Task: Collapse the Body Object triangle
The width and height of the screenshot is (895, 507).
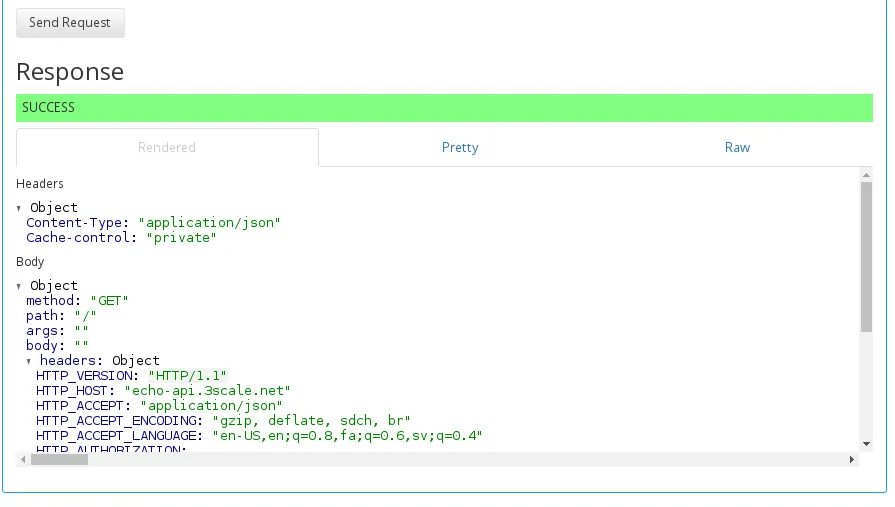Action: click(x=19, y=286)
